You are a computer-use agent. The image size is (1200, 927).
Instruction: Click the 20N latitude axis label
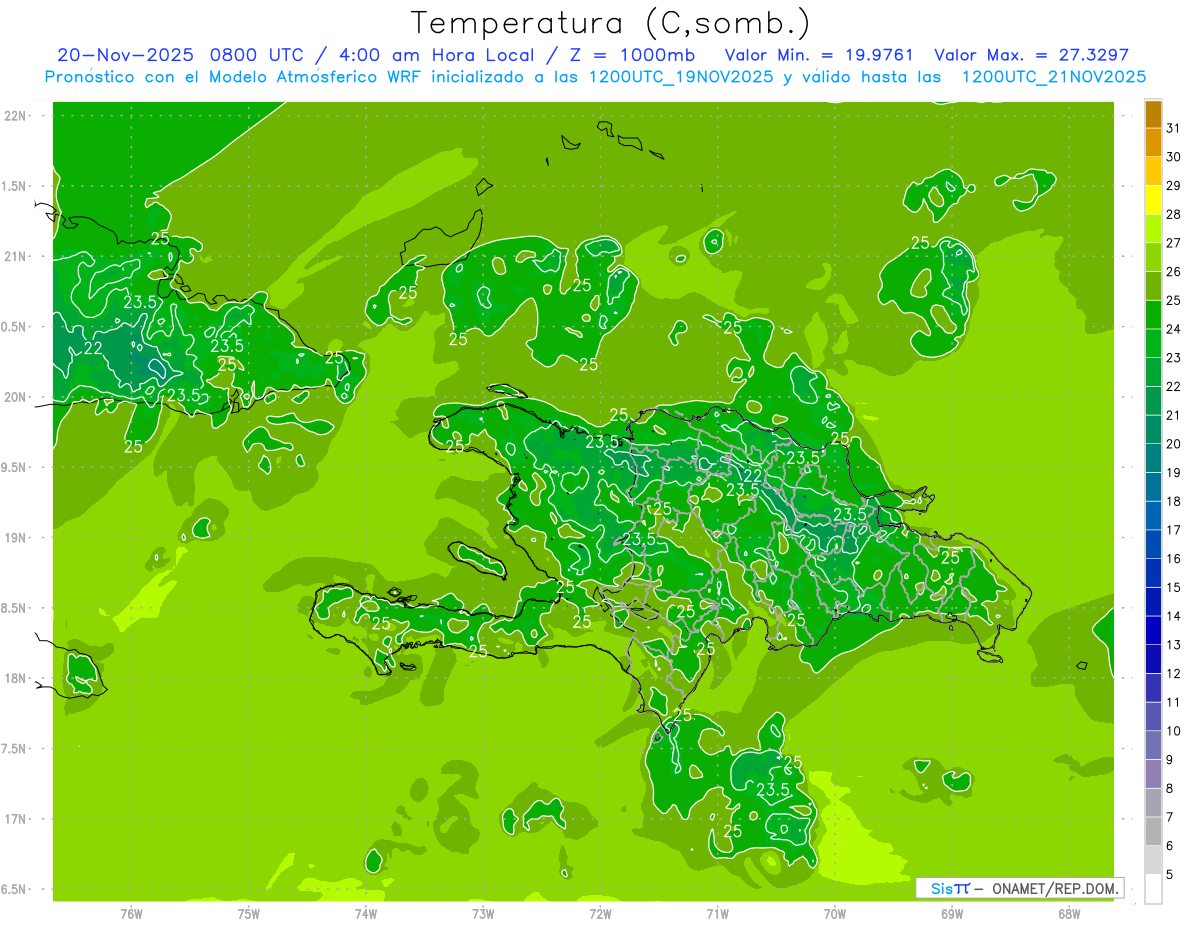point(16,397)
